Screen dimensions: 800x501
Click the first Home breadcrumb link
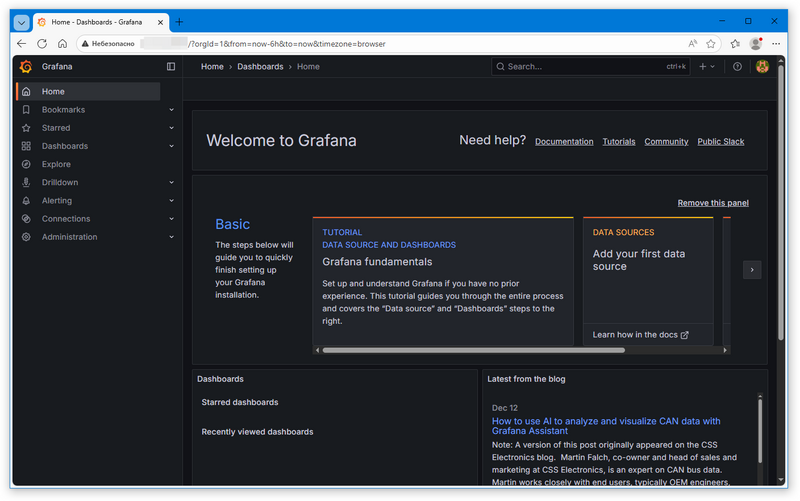[x=212, y=66]
